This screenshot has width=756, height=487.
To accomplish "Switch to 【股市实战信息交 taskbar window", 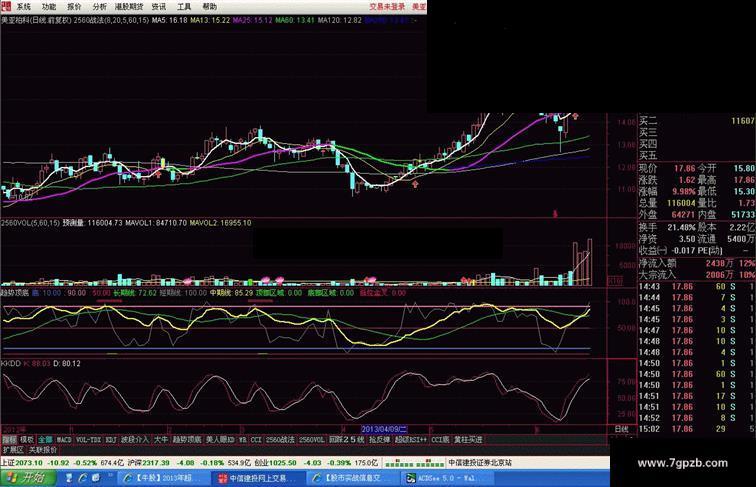I will (x=352, y=478).
